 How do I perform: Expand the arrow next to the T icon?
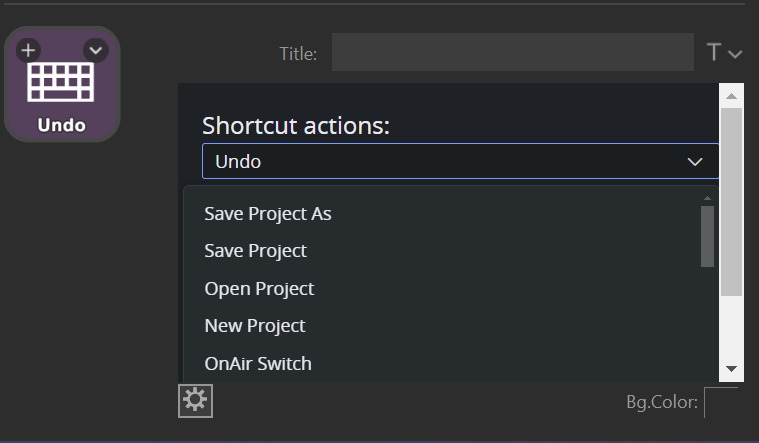[735, 54]
